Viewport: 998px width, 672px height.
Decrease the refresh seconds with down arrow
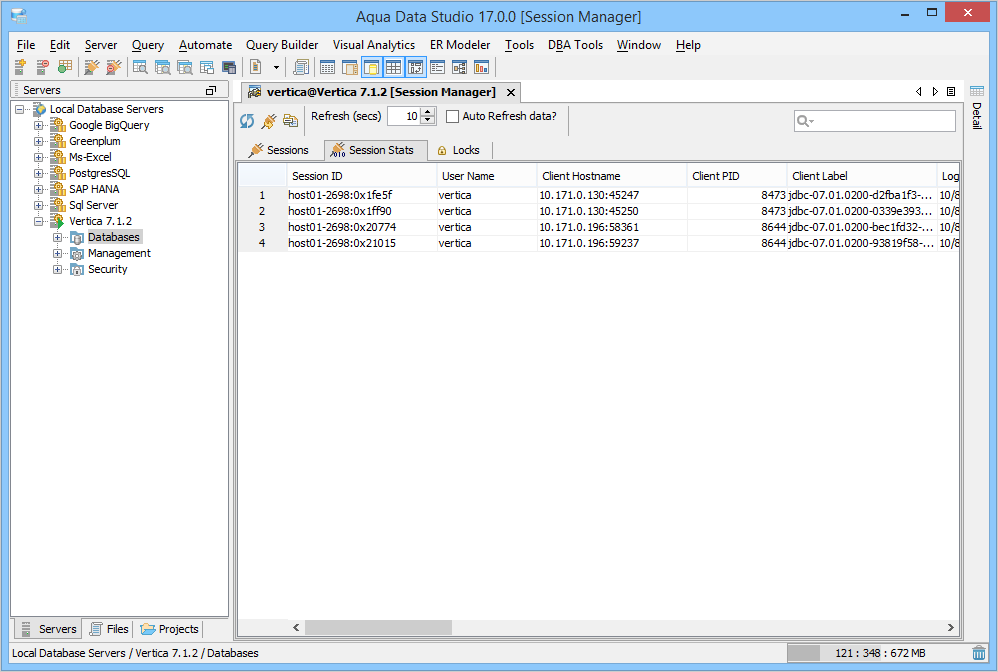tap(428, 120)
